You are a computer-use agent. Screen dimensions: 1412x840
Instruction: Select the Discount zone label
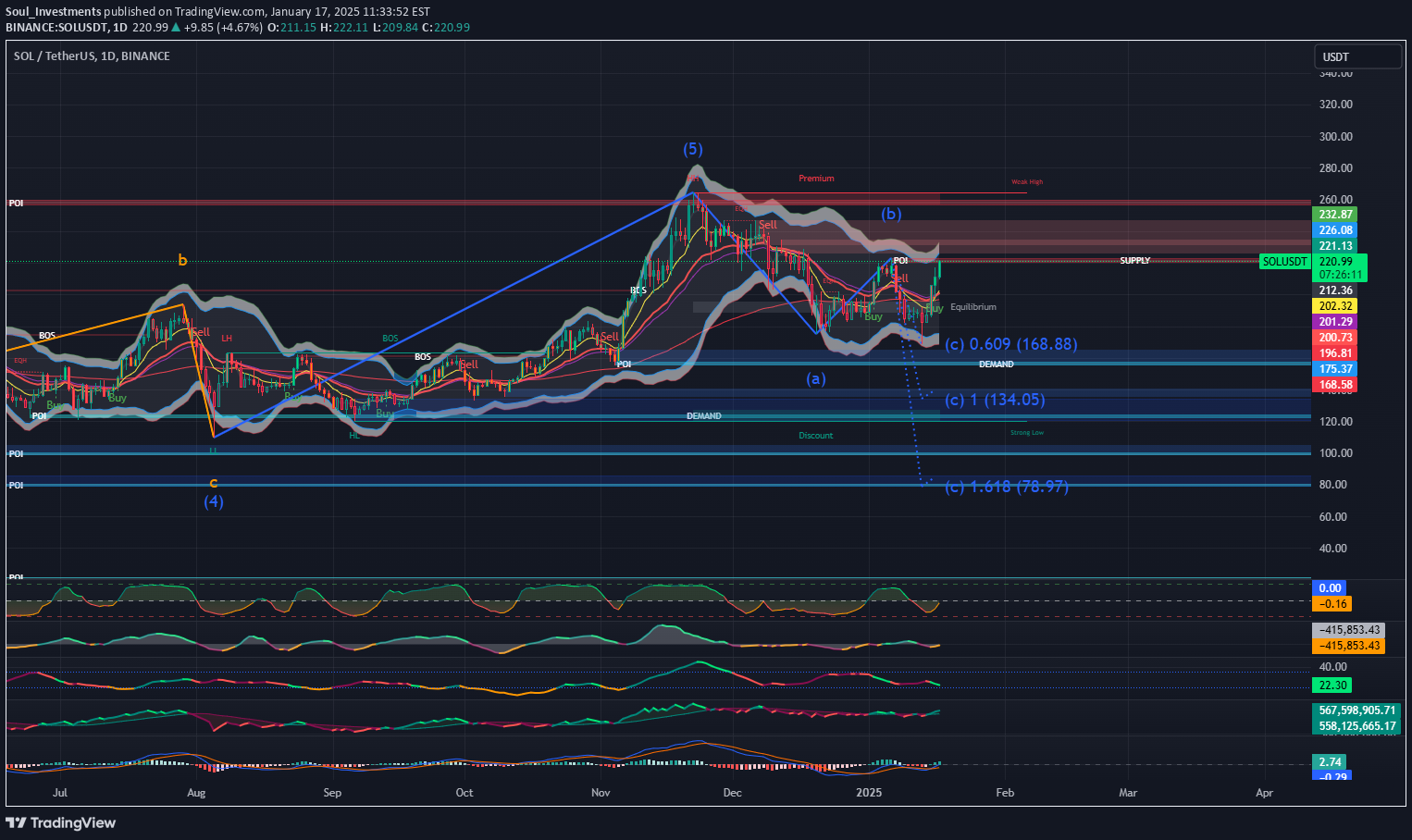pos(816,436)
